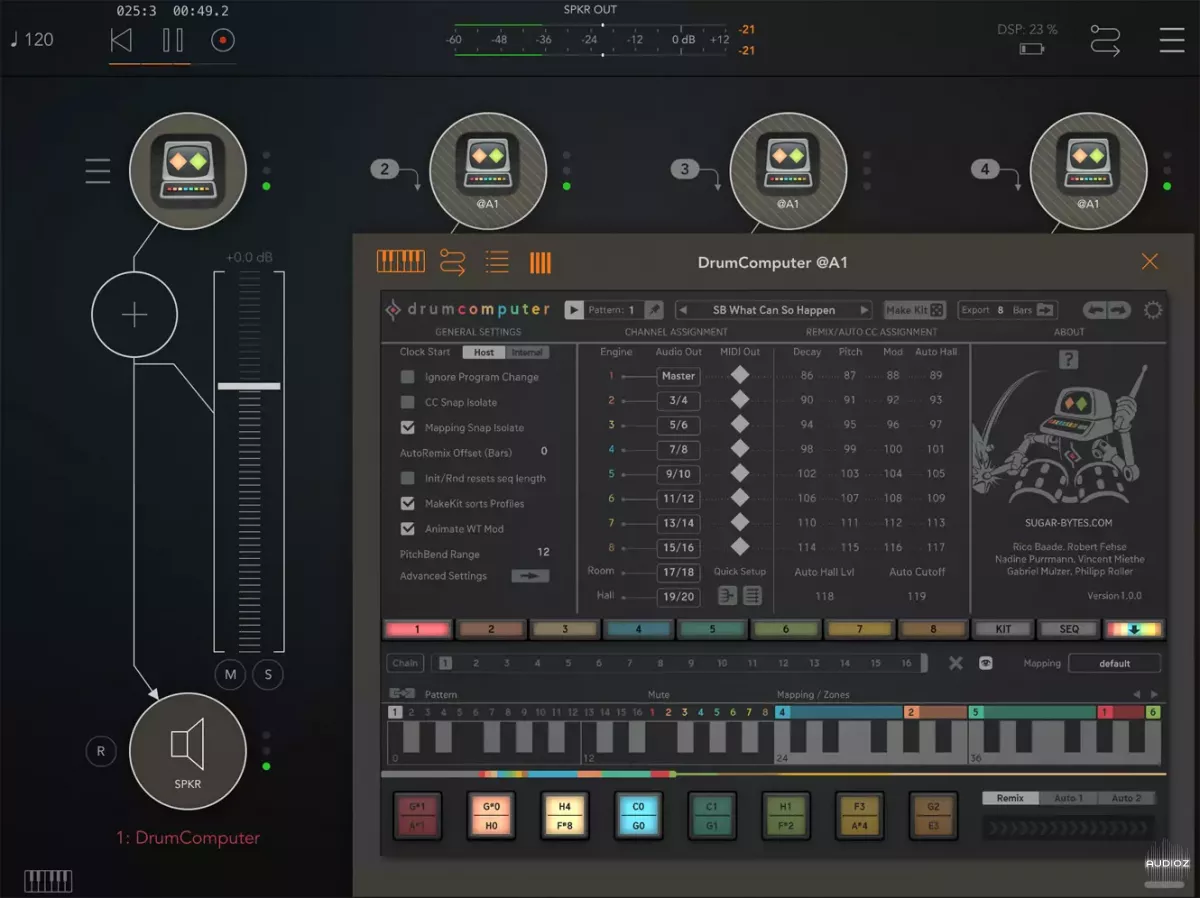Uncheck Mapping Snap Isolate

(x=408, y=427)
